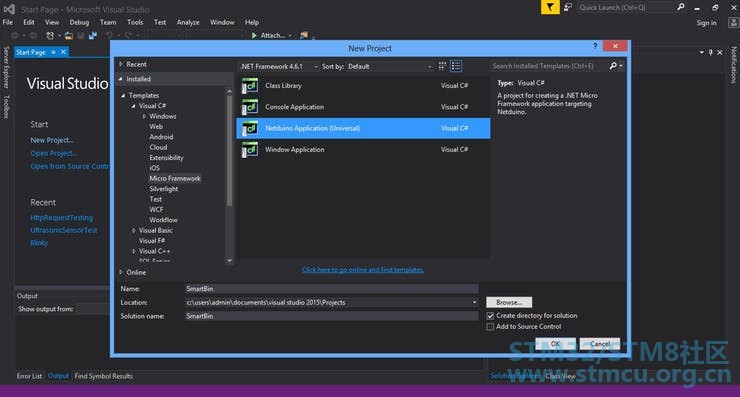
Task: Open the Server Explorer side tab
Action: click(6, 67)
